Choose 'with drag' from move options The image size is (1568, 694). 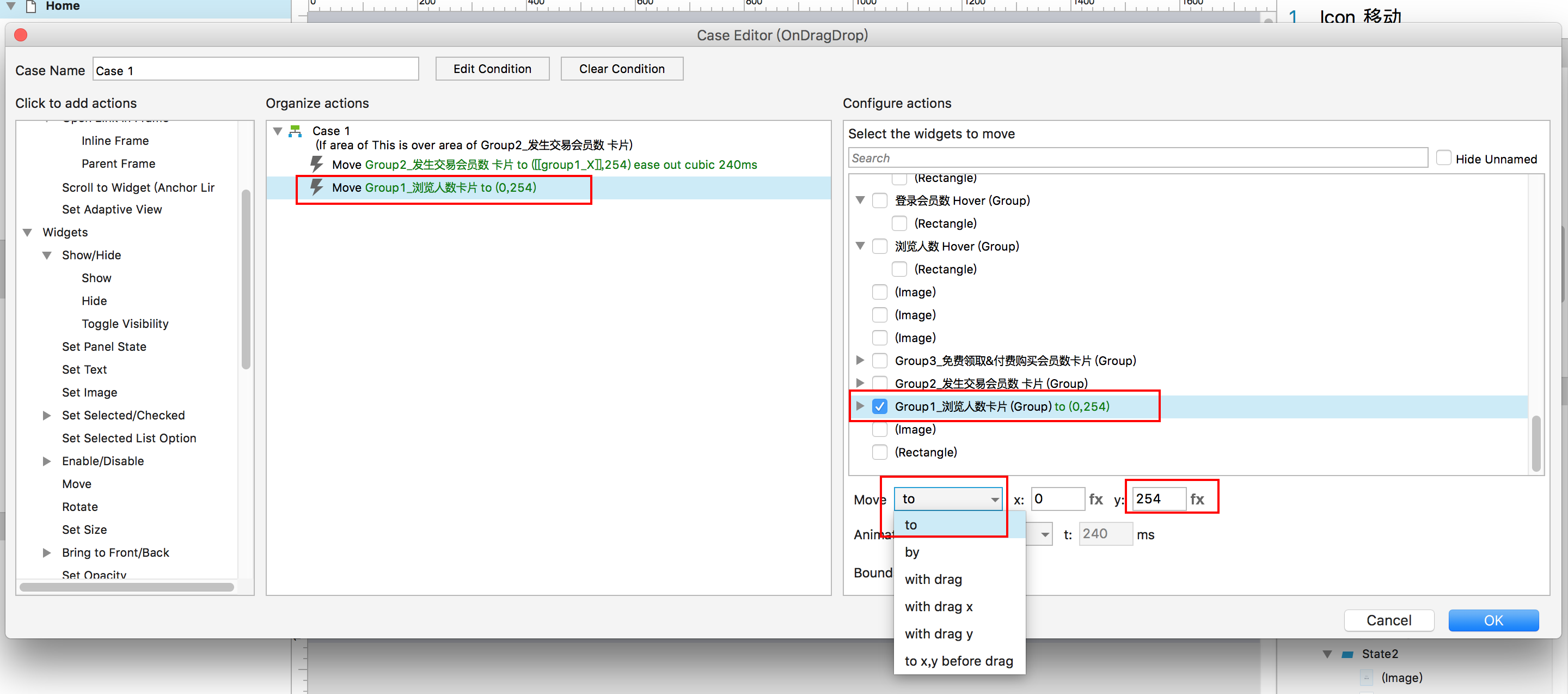[933, 579]
